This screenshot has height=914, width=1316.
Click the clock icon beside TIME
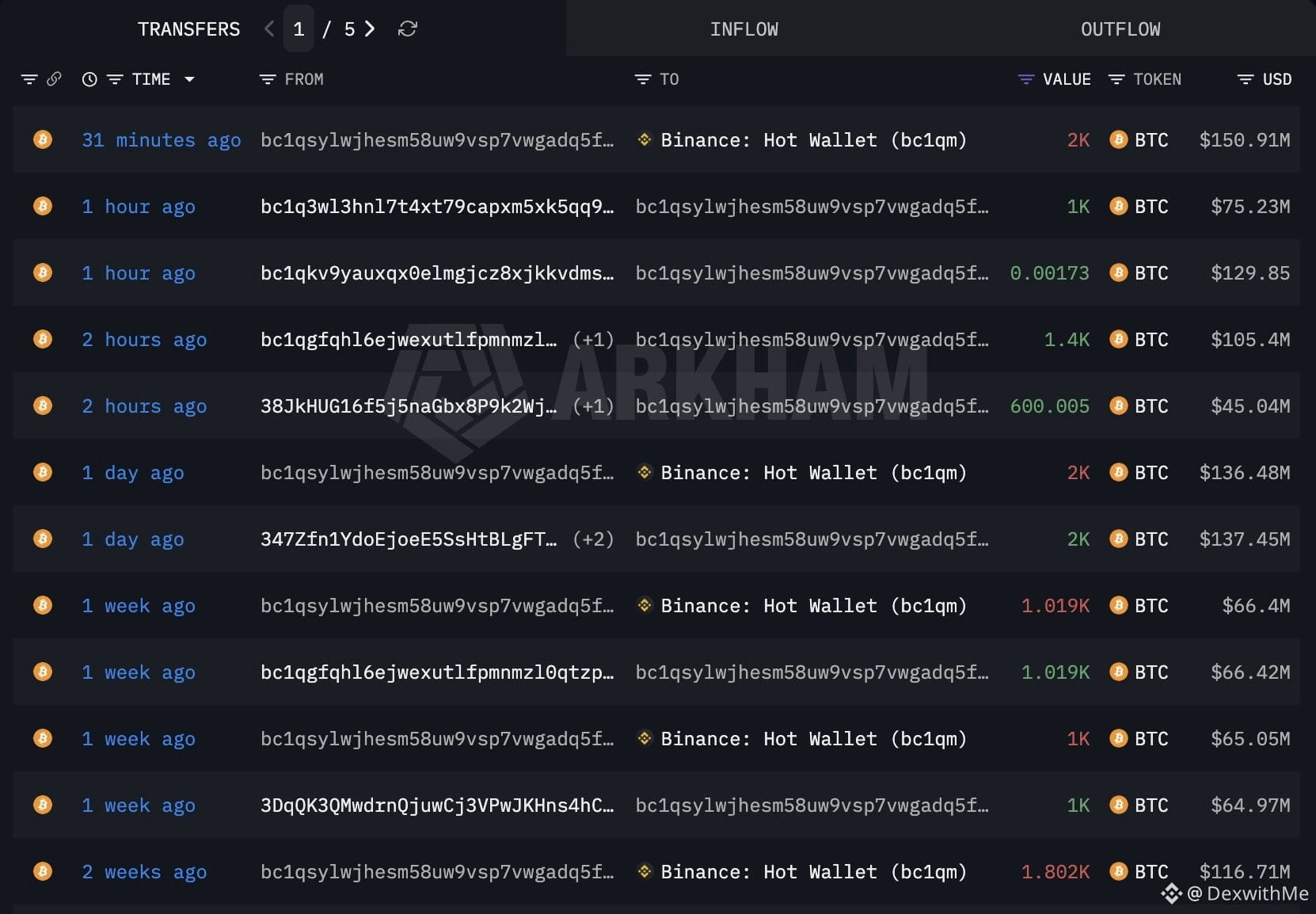[89, 79]
